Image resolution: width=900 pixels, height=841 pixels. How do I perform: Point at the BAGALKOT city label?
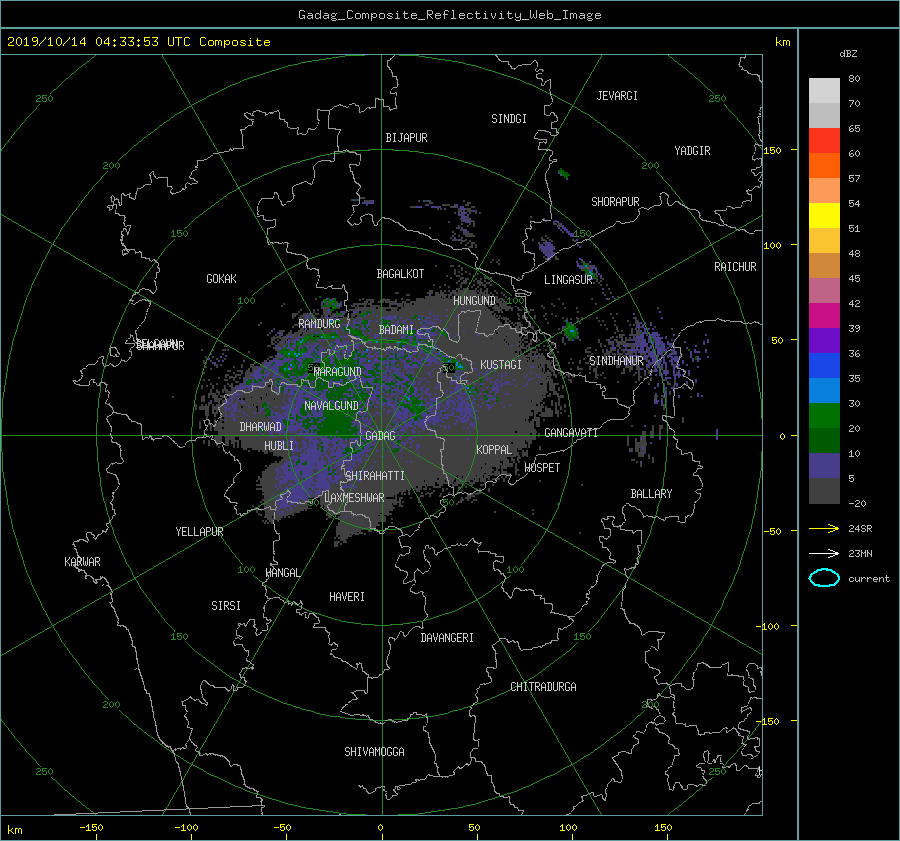[x=400, y=274]
